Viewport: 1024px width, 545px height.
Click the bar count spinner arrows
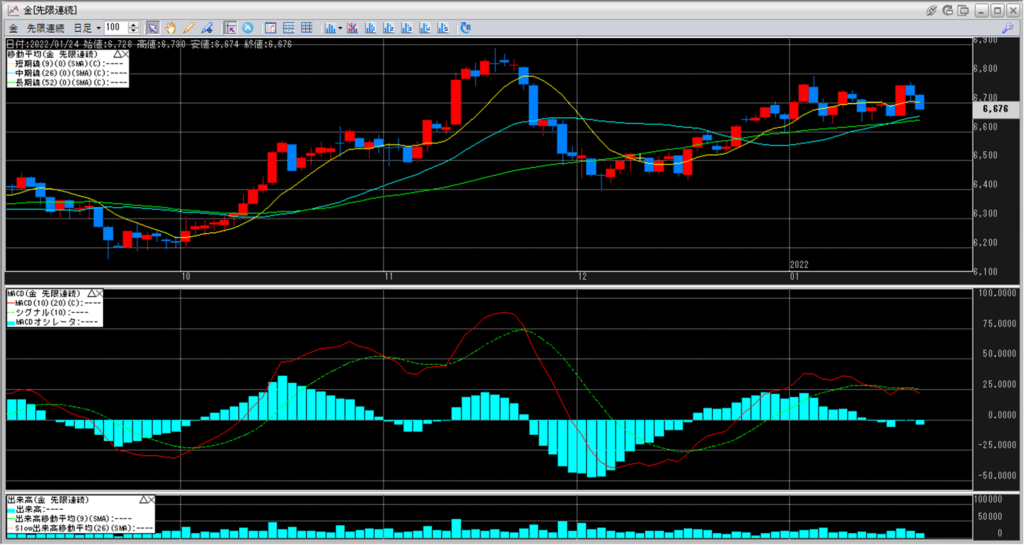[134, 27]
